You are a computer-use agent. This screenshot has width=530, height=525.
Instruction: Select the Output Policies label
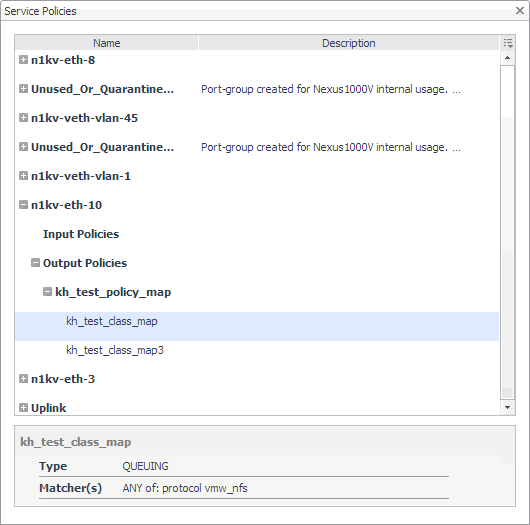pyautogui.click(x=85, y=263)
